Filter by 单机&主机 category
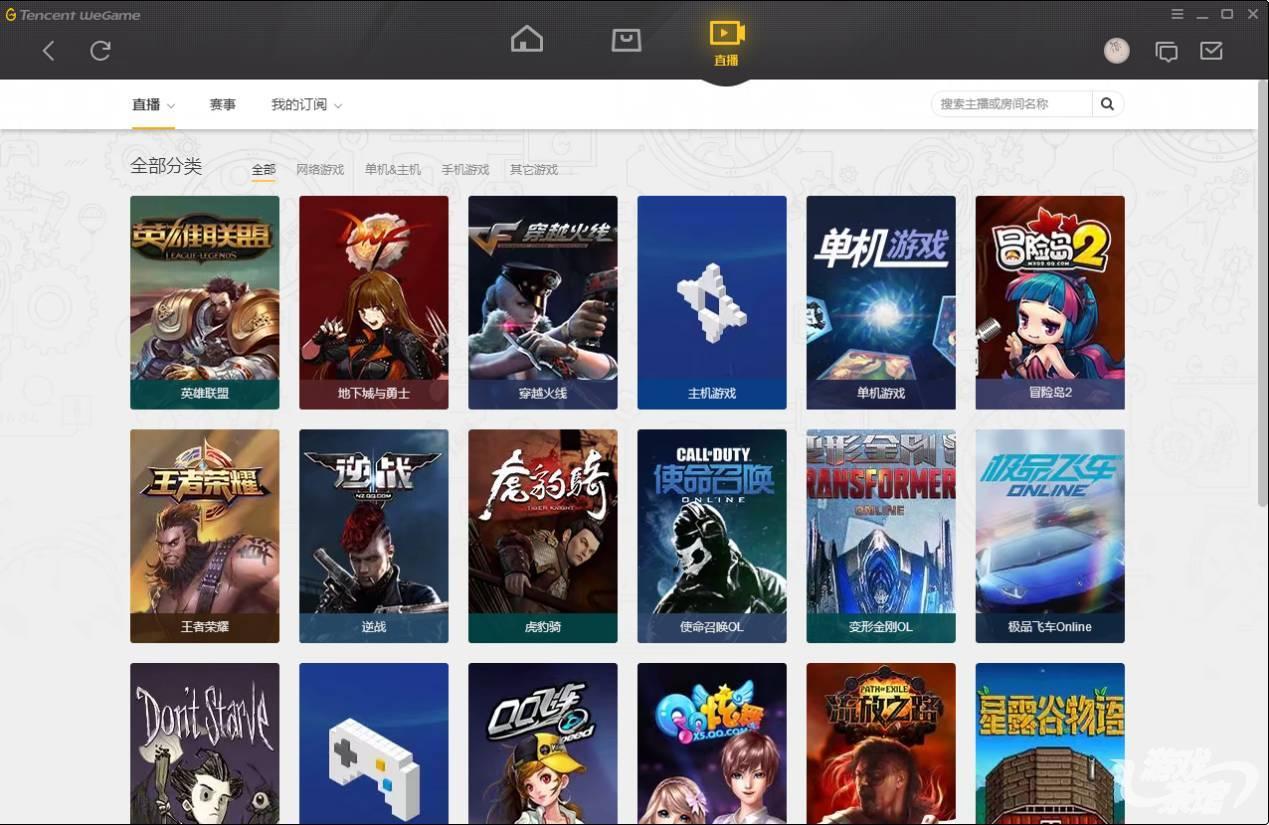1269x825 pixels. point(393,170)
